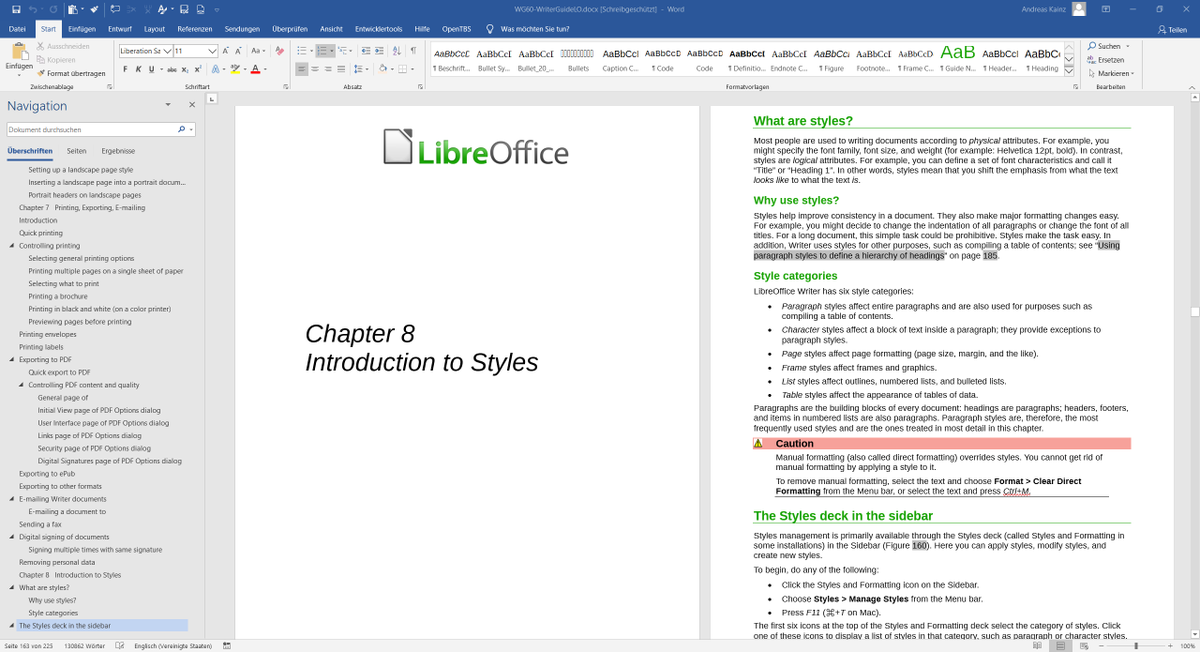Click the large Einfügen paste icon
The height and width of the screenshot is (652, 1200).
(x=18, y=51)
